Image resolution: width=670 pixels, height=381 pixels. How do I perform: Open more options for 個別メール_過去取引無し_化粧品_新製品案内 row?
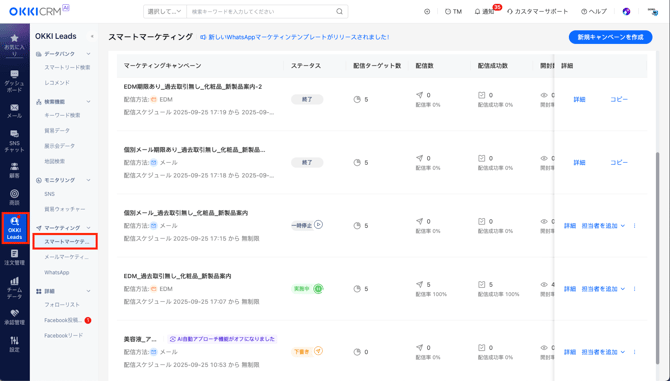coord(635,226)
